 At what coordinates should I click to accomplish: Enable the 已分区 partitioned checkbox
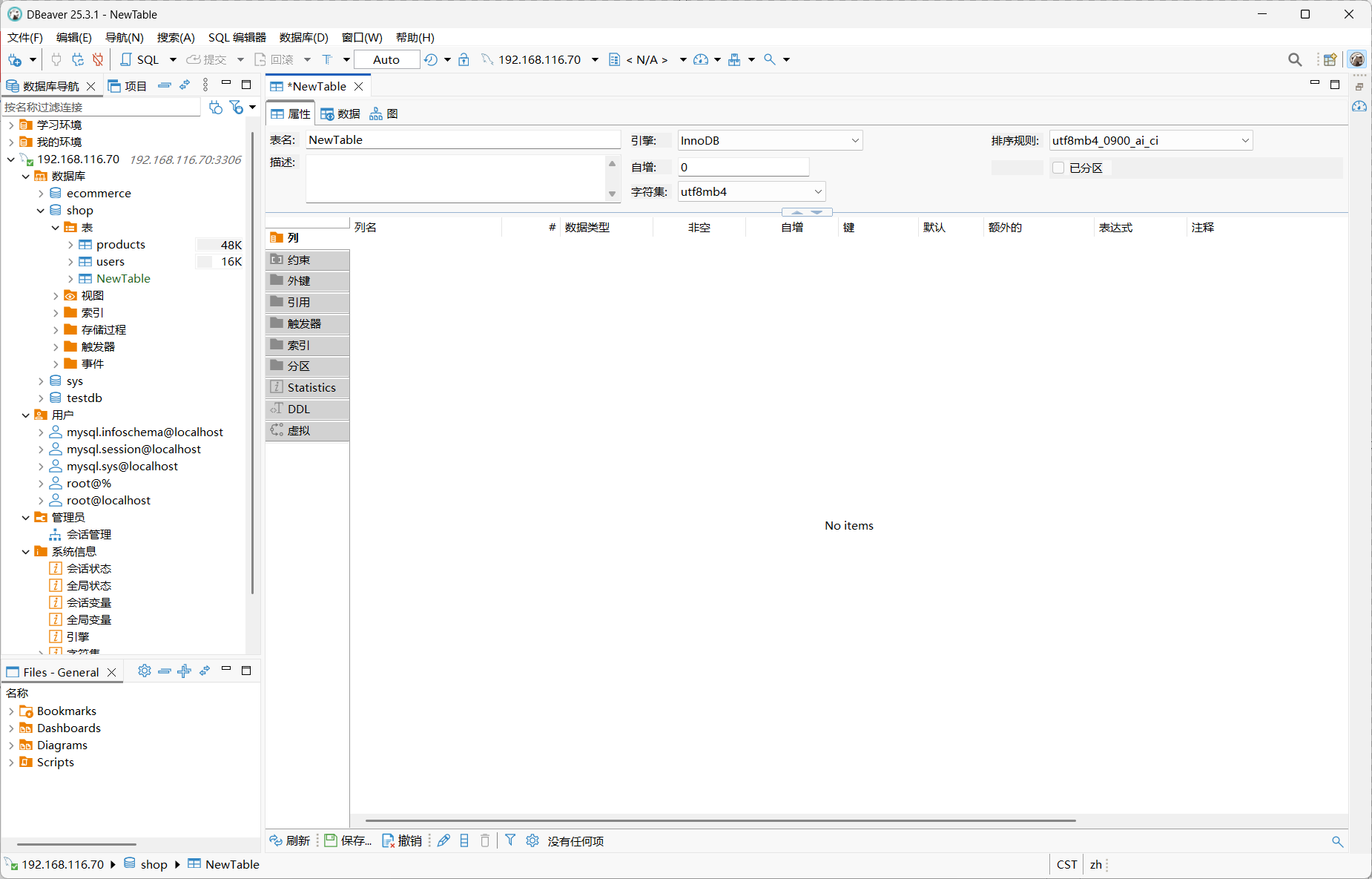[x=1058, y=168]
